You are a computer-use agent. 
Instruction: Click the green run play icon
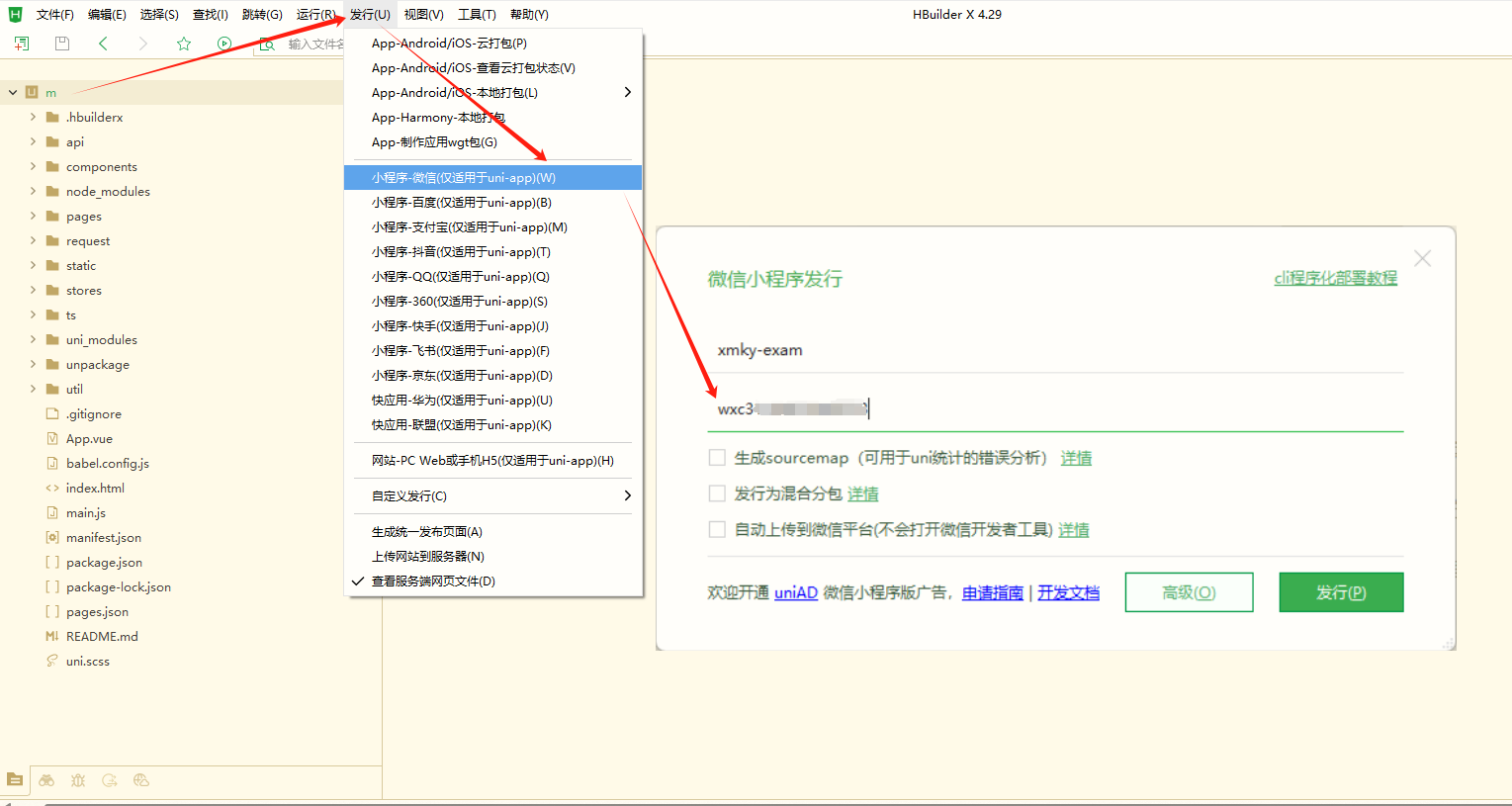tap(224, 44)
